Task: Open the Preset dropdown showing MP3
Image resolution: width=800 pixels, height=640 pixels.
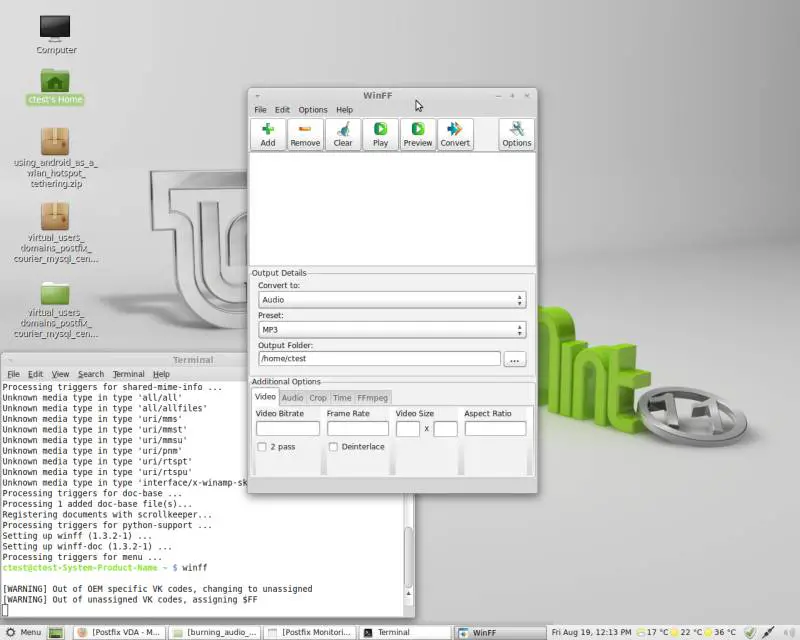Action: (392, 330)
